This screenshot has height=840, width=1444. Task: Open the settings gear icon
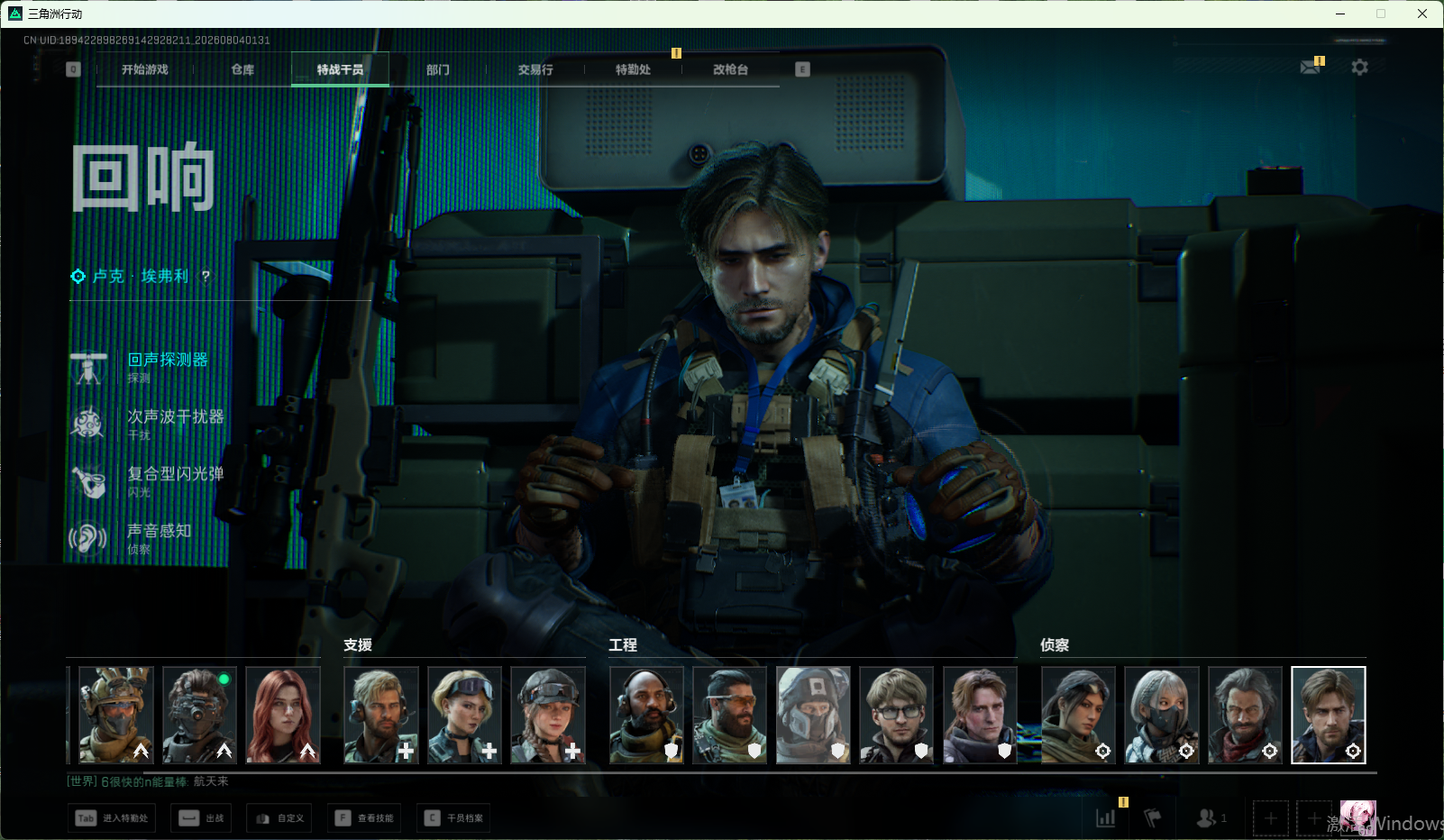pos(1359,67)
